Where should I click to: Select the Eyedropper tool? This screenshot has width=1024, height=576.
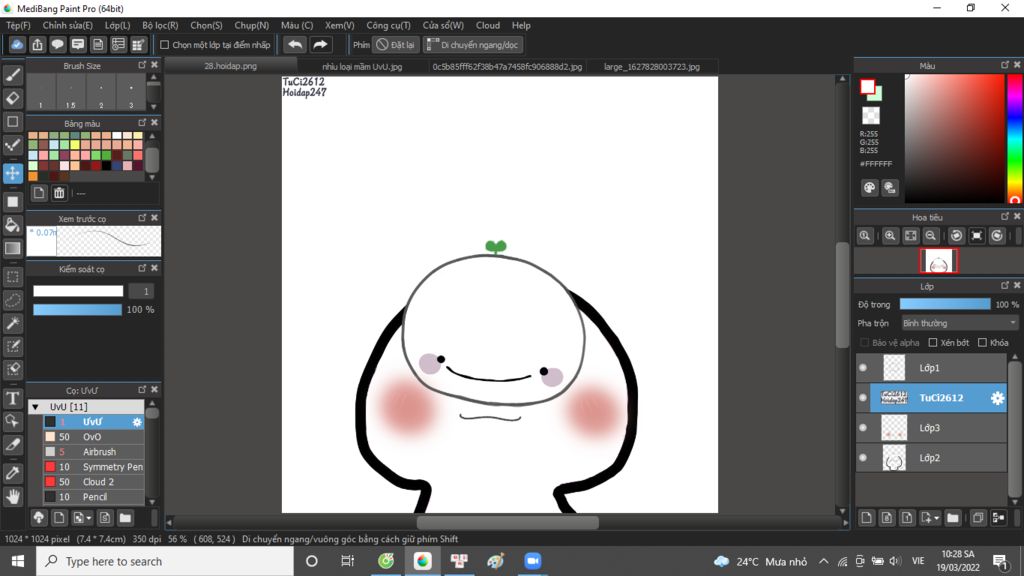point(12,473)
